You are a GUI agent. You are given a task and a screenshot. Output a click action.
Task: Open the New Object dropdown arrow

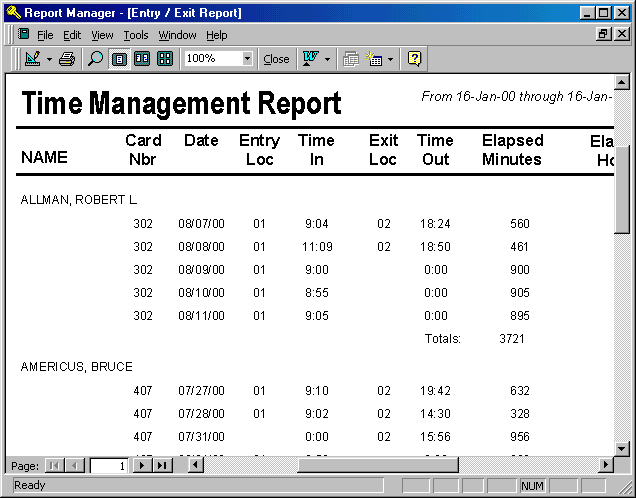(x=391, y=59)
